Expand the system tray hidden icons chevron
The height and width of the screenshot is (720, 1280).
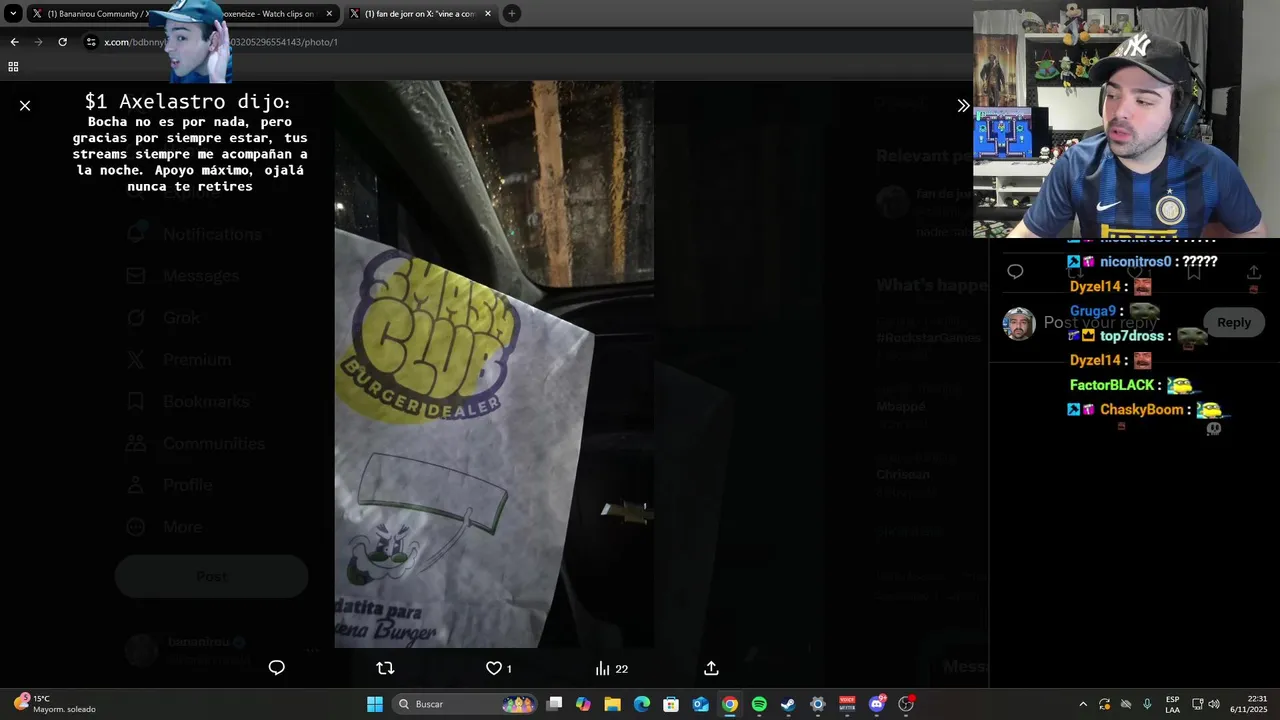(1083, 704)
